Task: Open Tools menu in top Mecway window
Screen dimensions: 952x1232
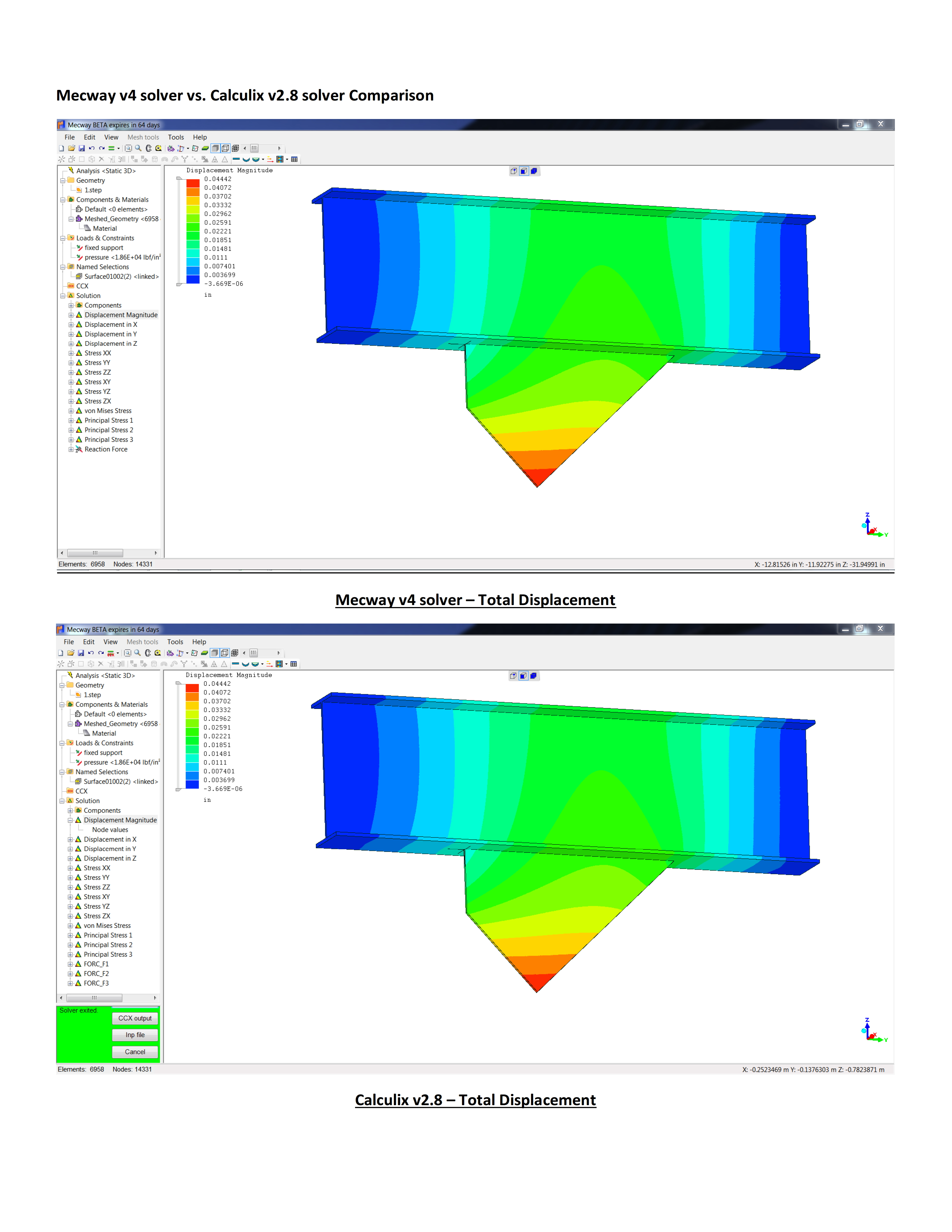Action: coord(176,138)
